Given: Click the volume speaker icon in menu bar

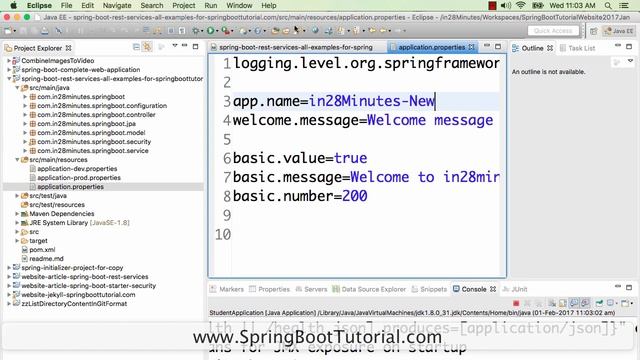Looking at the screenshot, I should pos(506,6).
